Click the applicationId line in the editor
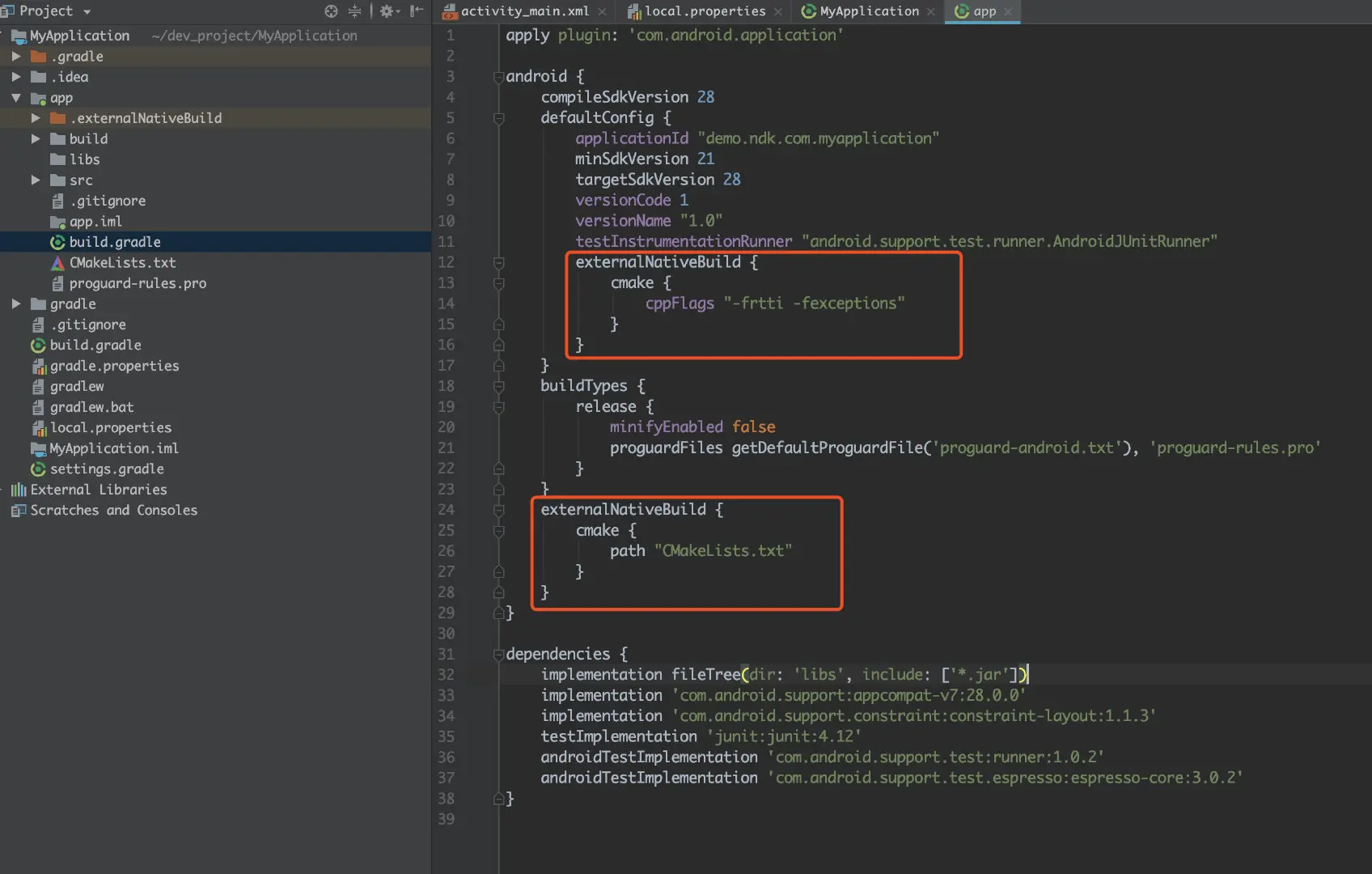The image size is (1372, 874). click(x=757, y=138)
